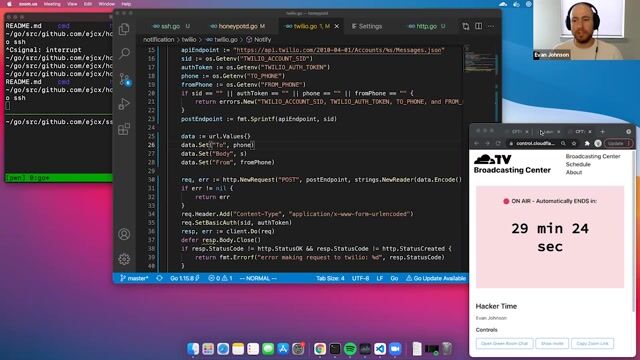Open Zoom from the Dock
640x360 pixels.
[x=395, y=349]
